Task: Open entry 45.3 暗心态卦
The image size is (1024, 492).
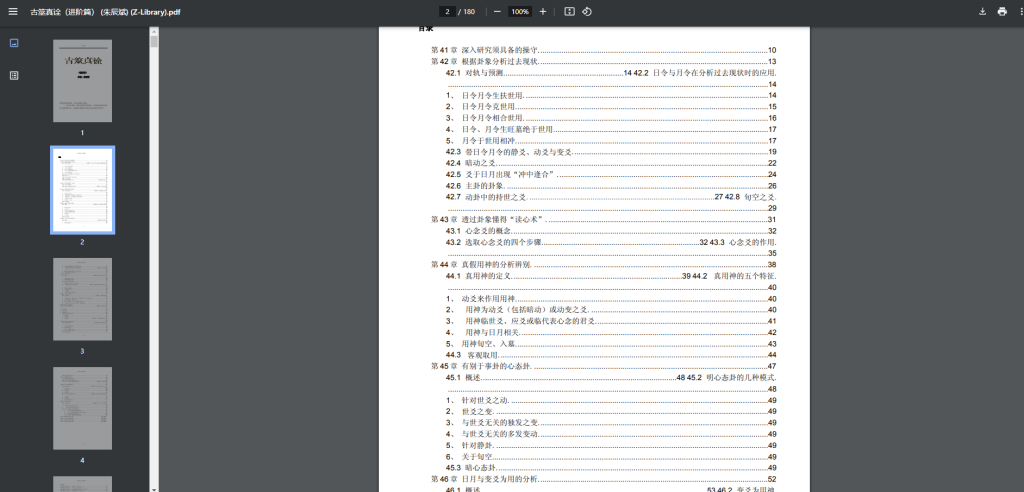Action: pyautogui.click(x=611, y=468)
